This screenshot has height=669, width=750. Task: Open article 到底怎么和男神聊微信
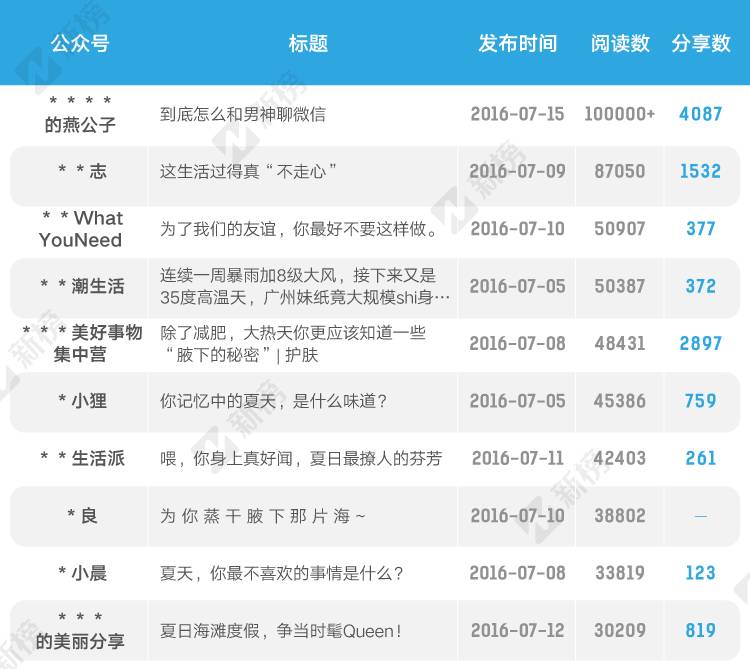tap(243, 114)
